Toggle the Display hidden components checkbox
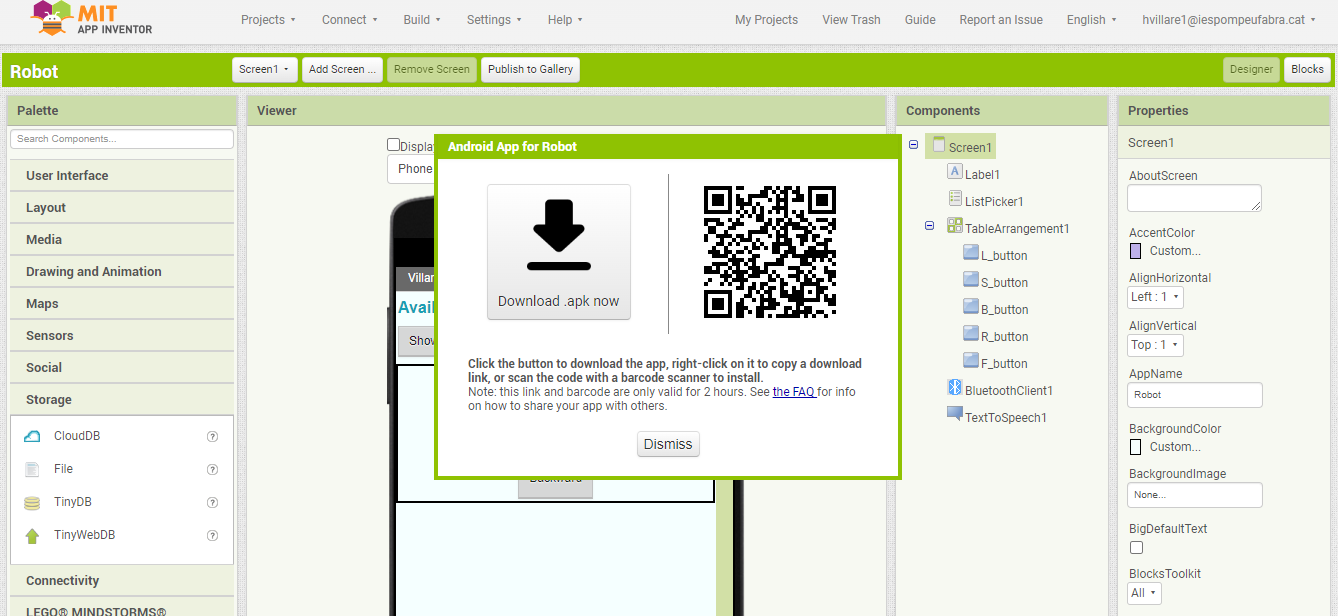 point(394,145)
